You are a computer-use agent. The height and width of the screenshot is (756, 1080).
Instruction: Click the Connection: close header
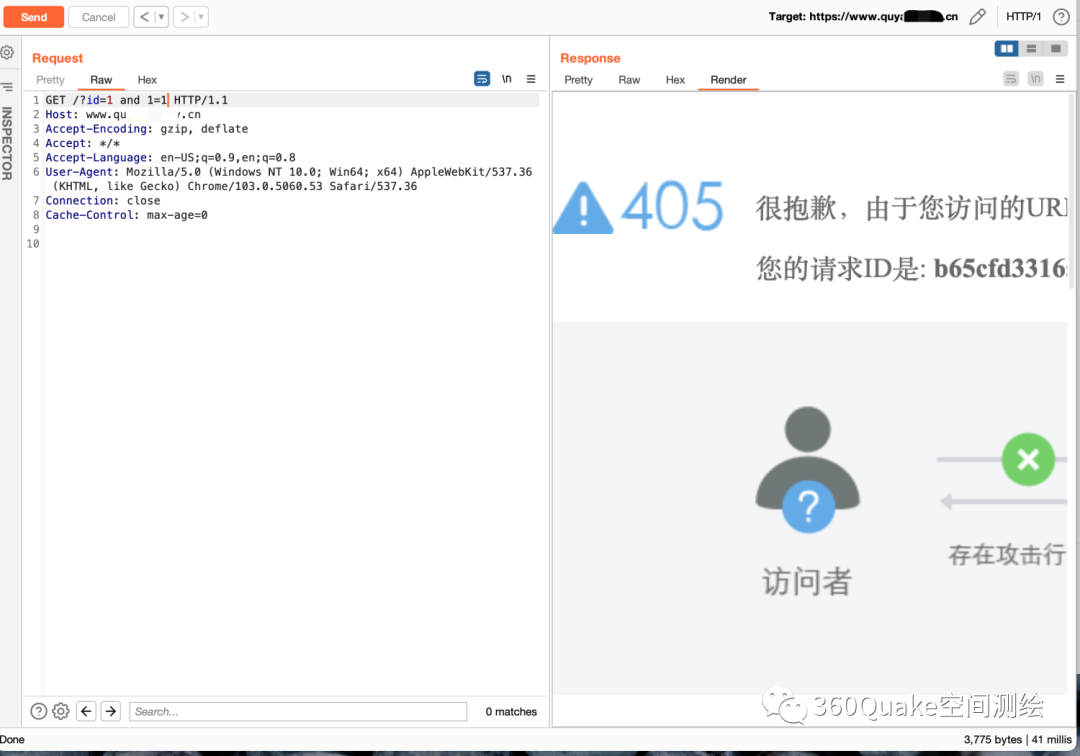[x=103, y=200]
